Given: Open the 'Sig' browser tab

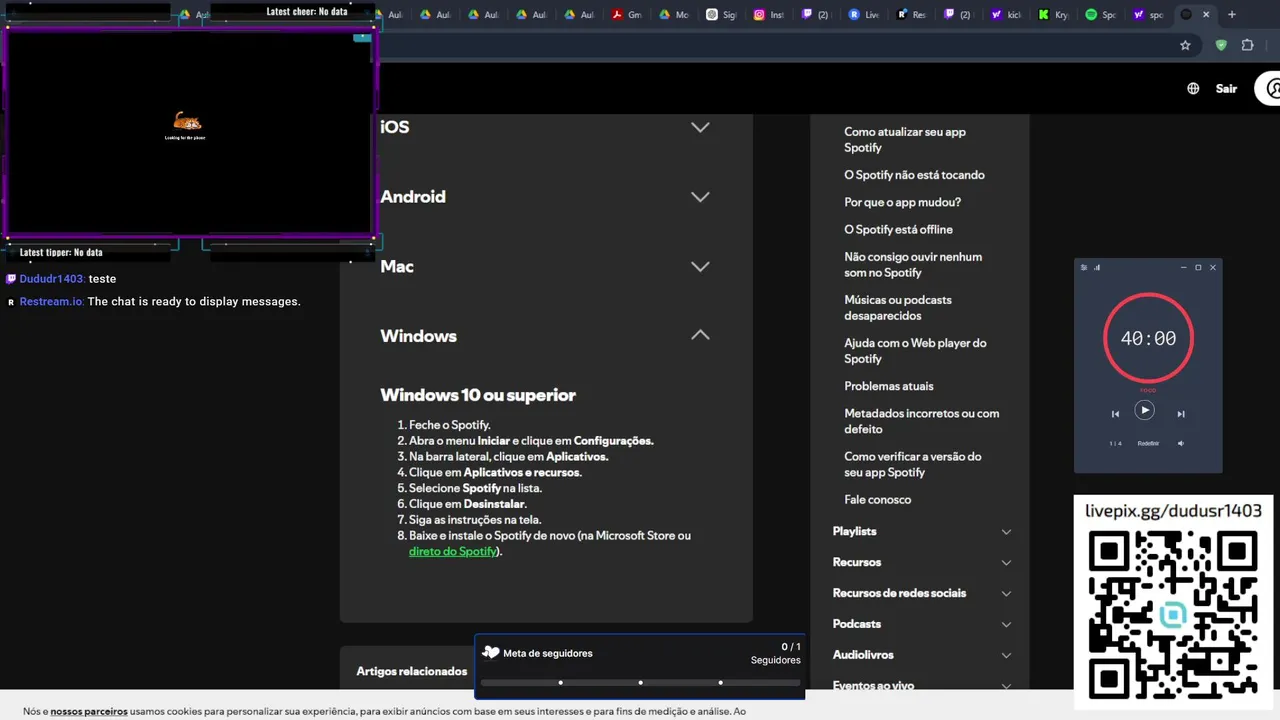Looking at the screenshot, I should 720,15.
